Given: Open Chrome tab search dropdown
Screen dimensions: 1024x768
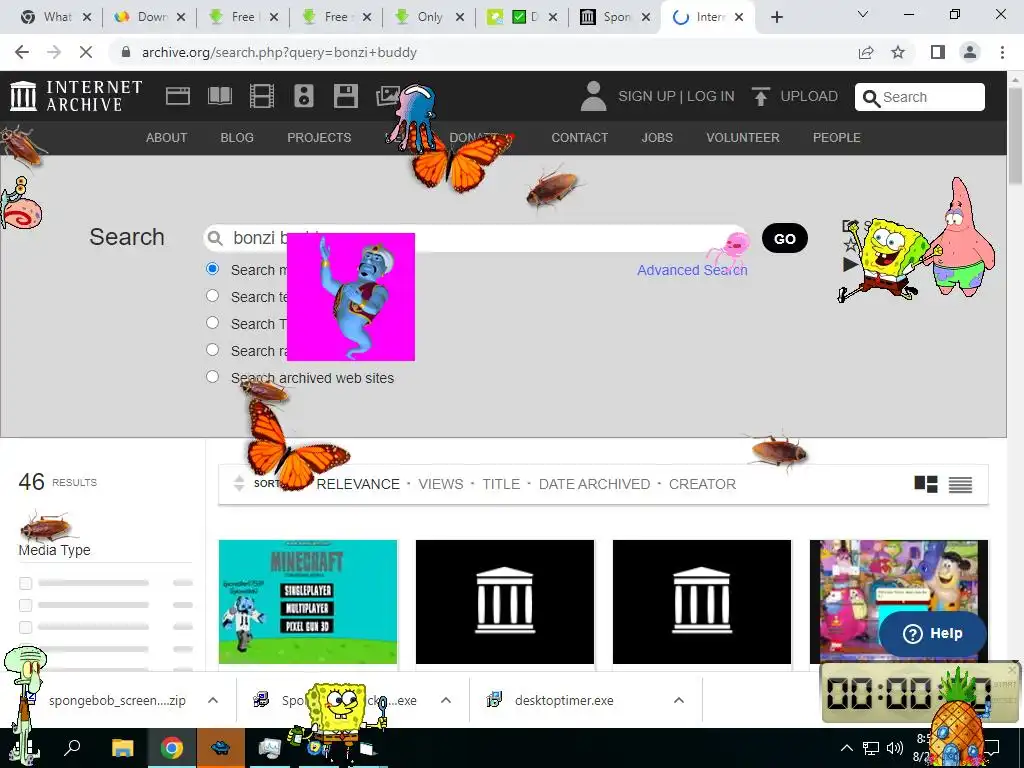Looking at the screenshot, I should click(x=863, y=15).
